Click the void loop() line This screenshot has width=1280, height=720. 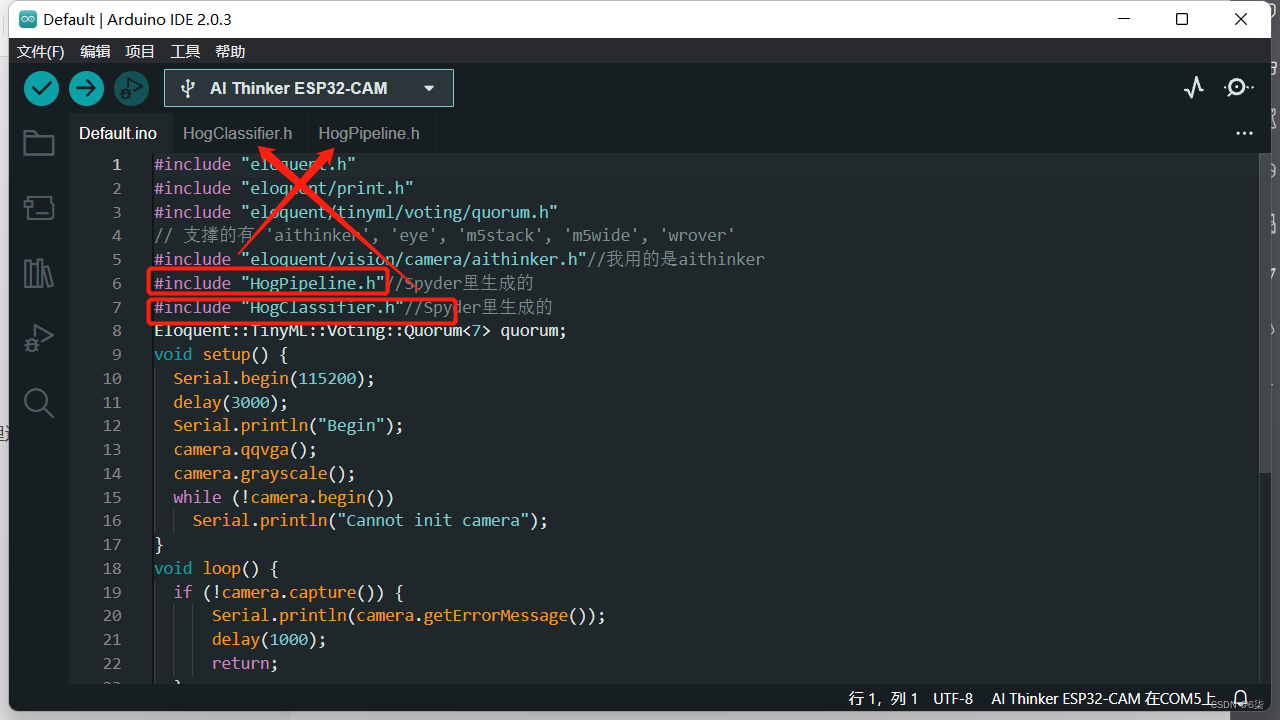point(215,568)
